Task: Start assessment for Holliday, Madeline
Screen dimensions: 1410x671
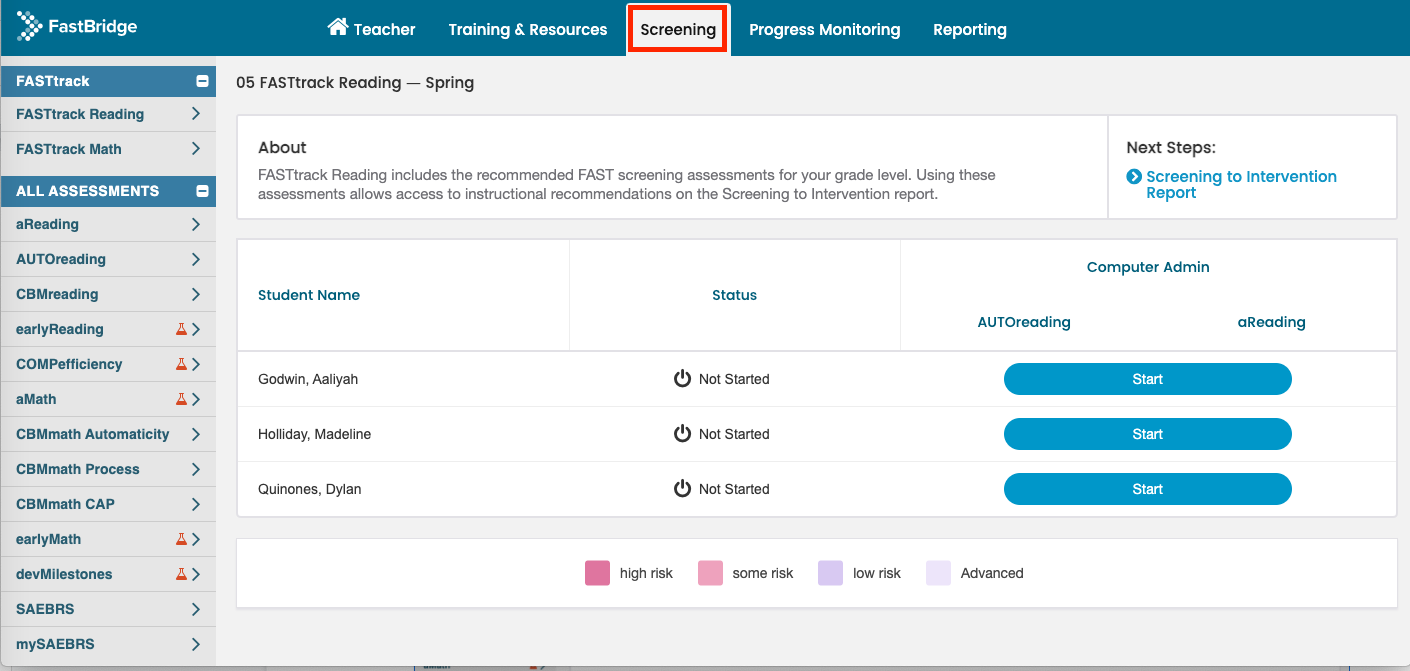Action: [x=1148, y=434]
